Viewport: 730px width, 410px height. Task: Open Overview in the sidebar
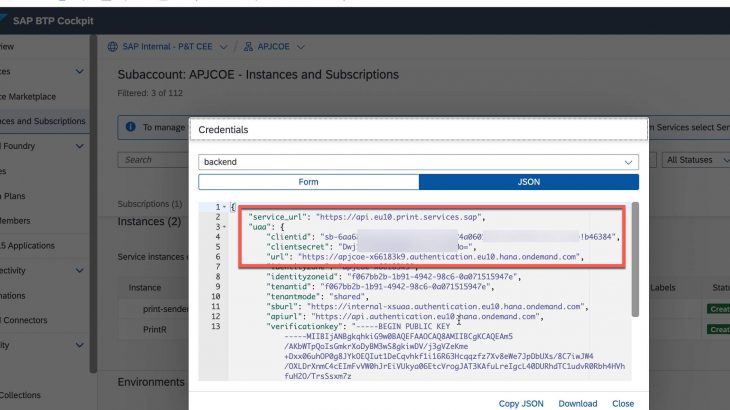7,47
